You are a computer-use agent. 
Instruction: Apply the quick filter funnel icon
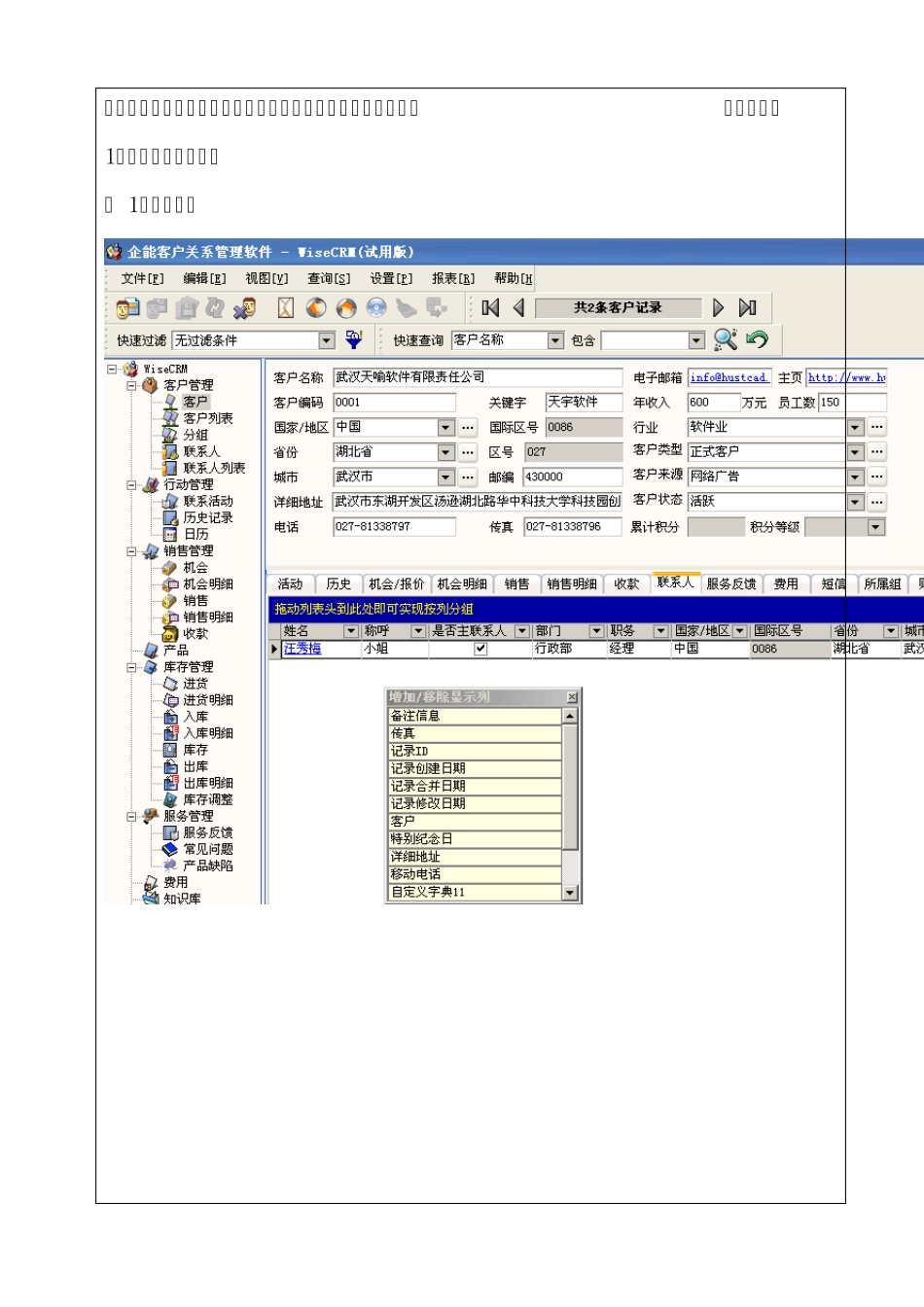354,339
